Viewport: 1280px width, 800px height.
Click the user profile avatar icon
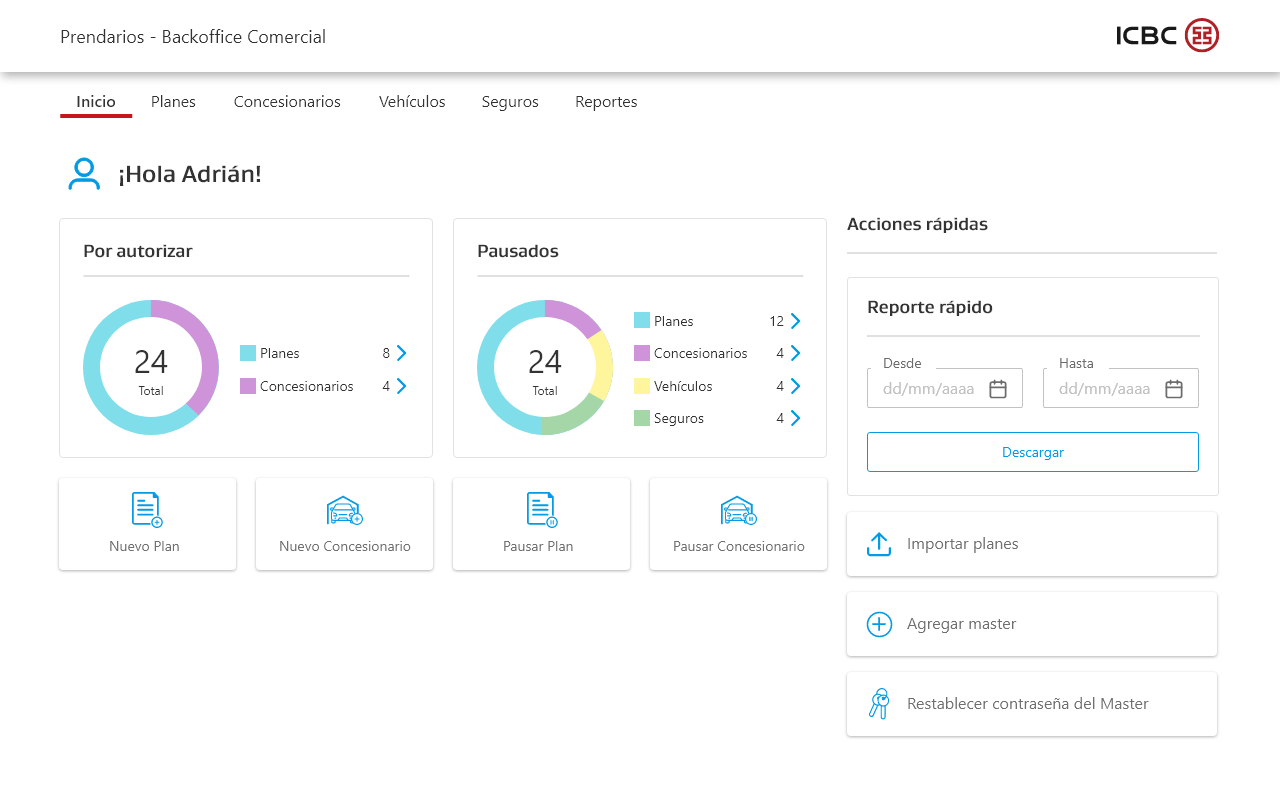tap(84, 174)
